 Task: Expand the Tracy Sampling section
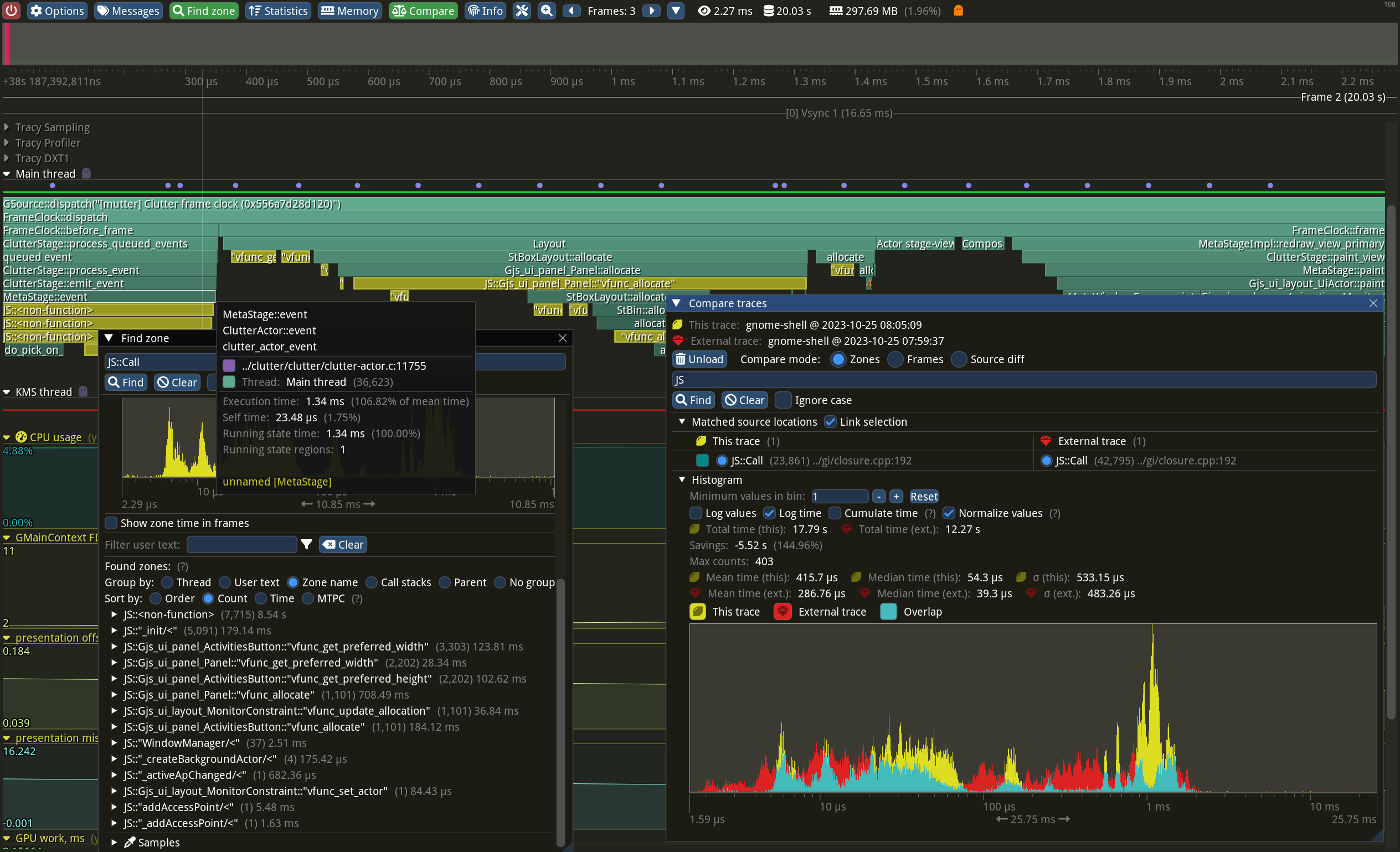pos(6,127)
